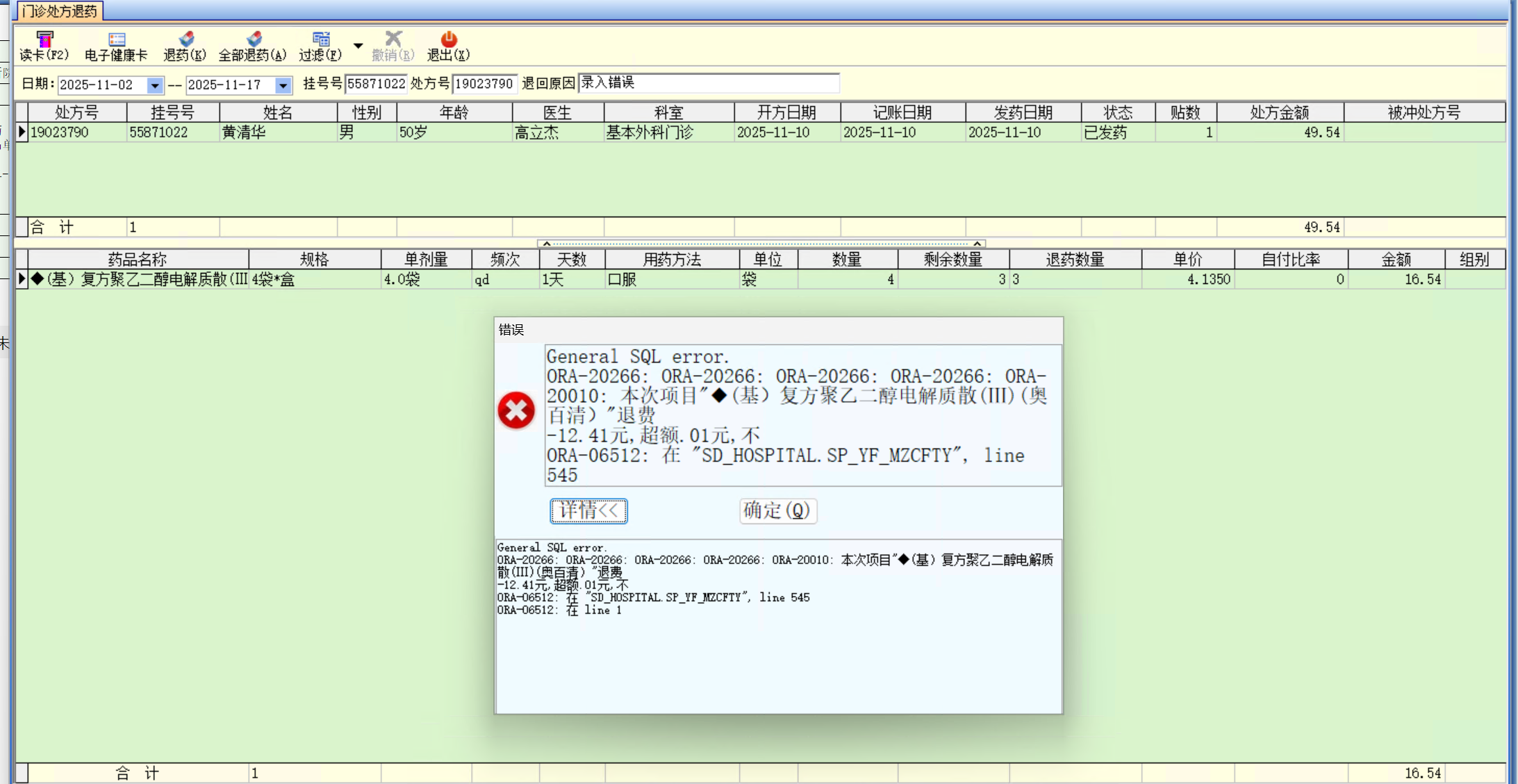The image size is (1518, 784).
Task: Open the start date 2025-11-02 dropdown
Action: [154, 85]
